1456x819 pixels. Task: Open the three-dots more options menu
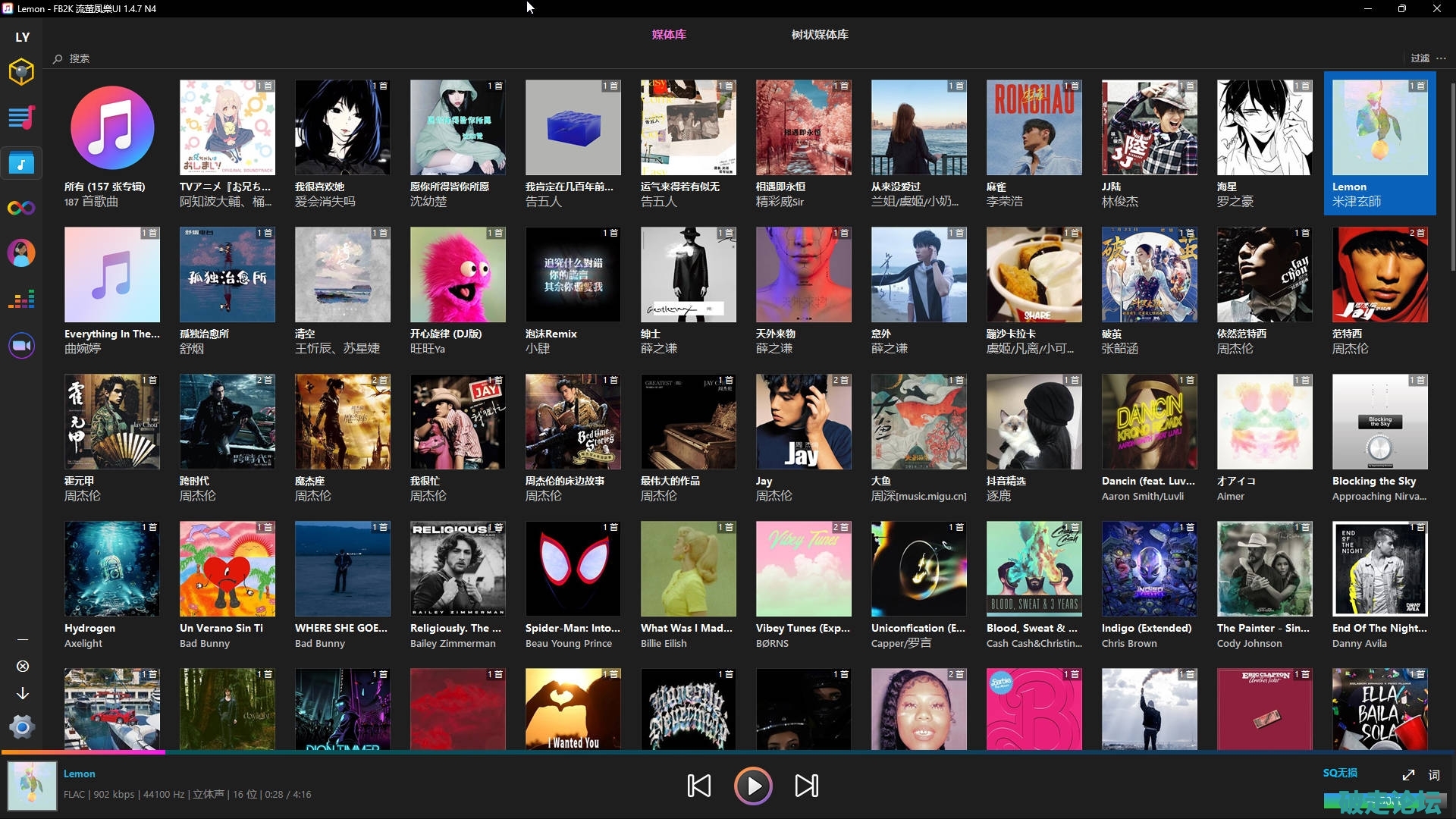[x=1441, y=58]
